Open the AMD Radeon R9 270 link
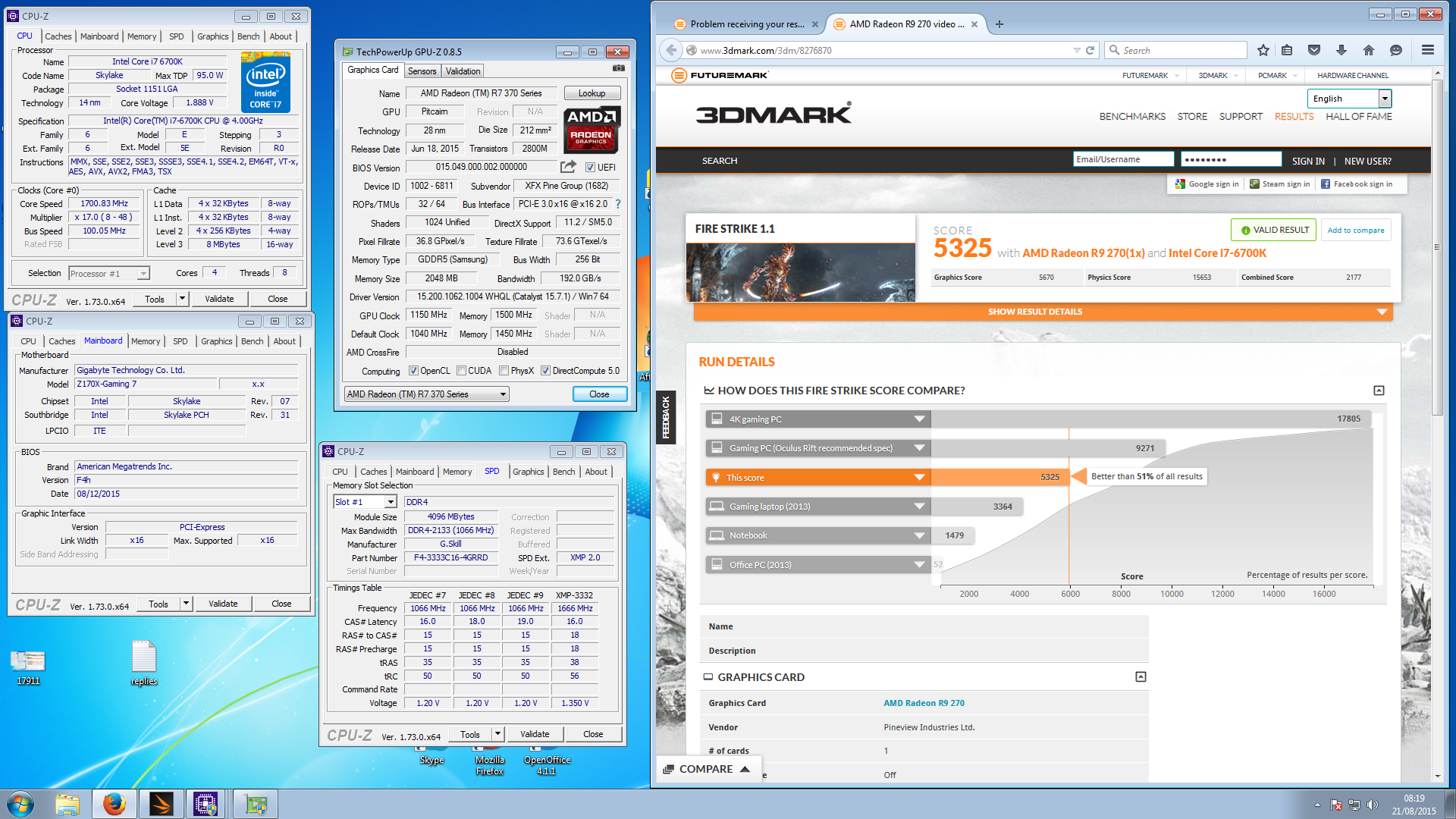1456x819 pixels. click(924, 703)
